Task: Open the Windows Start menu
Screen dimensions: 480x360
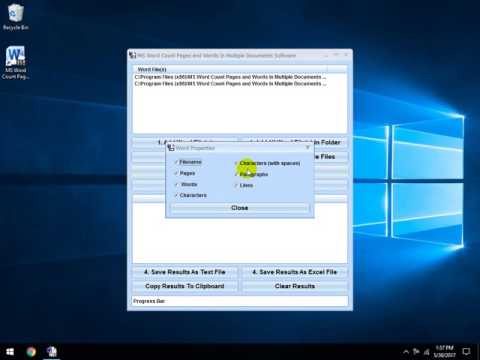Action: coord(10,352)
